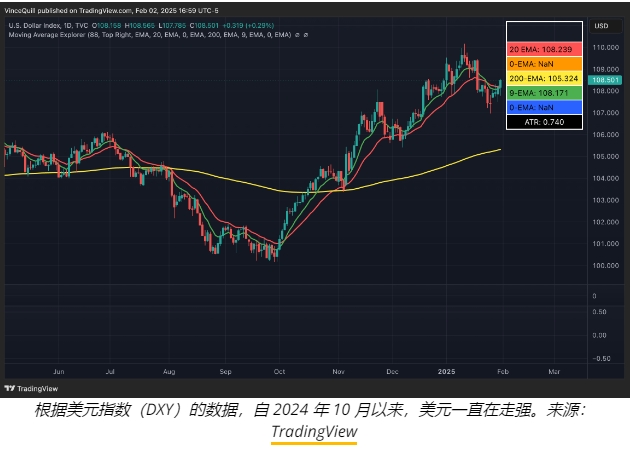Click the Jun label on time axis

pyautogui.click(x=59, y=372)
